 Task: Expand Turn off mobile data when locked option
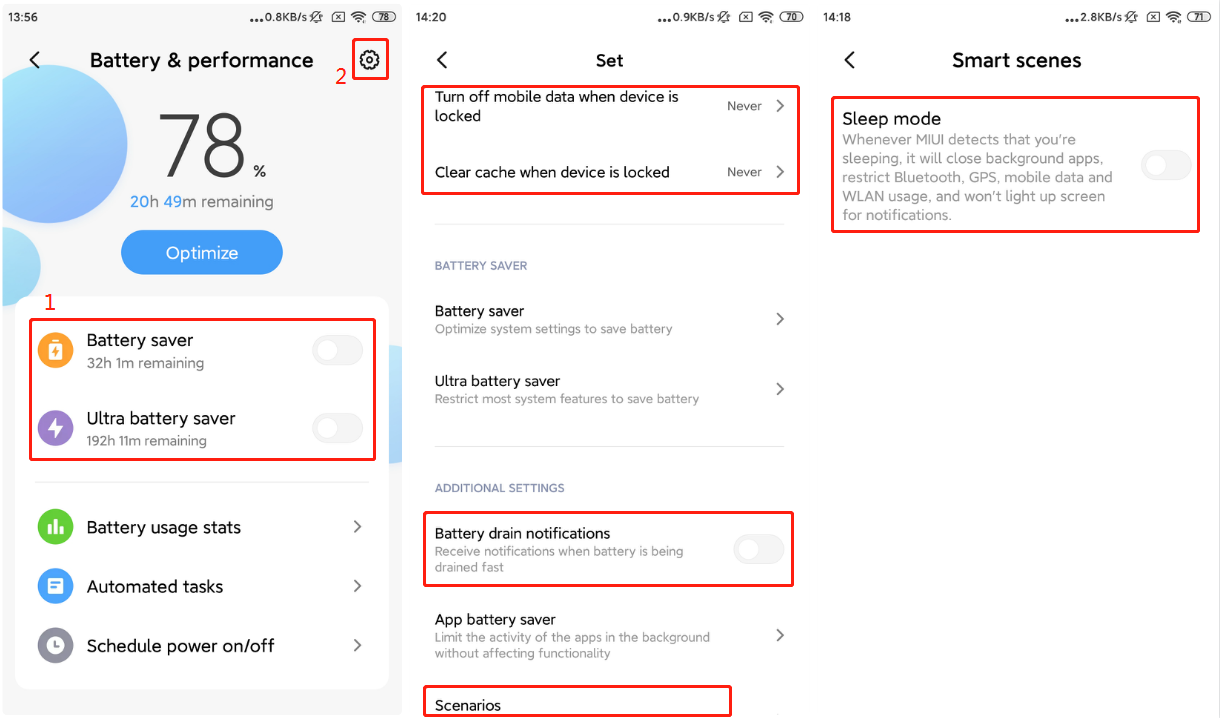(610, 106)
